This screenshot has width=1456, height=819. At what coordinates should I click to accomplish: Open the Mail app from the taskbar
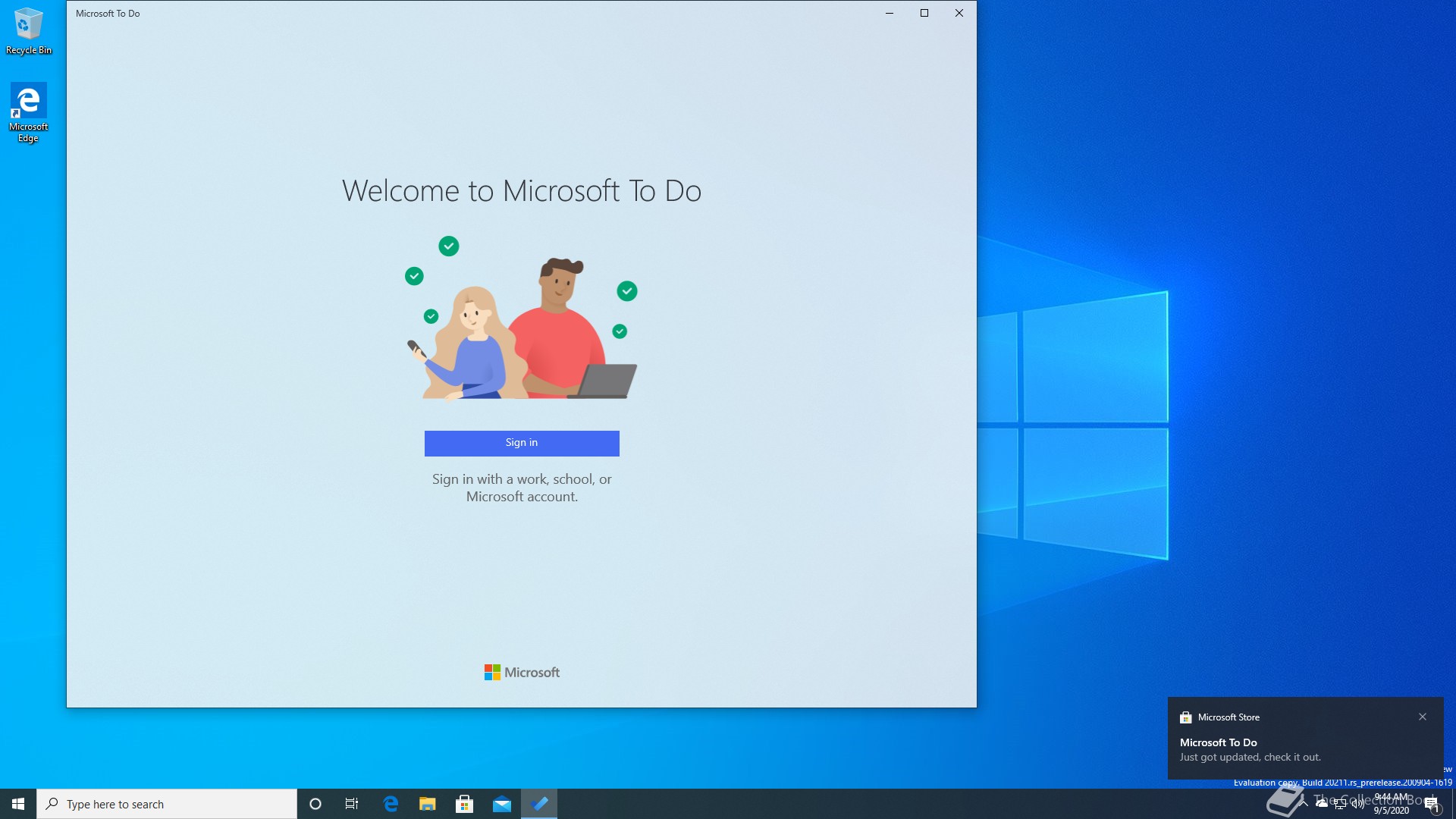502,804
